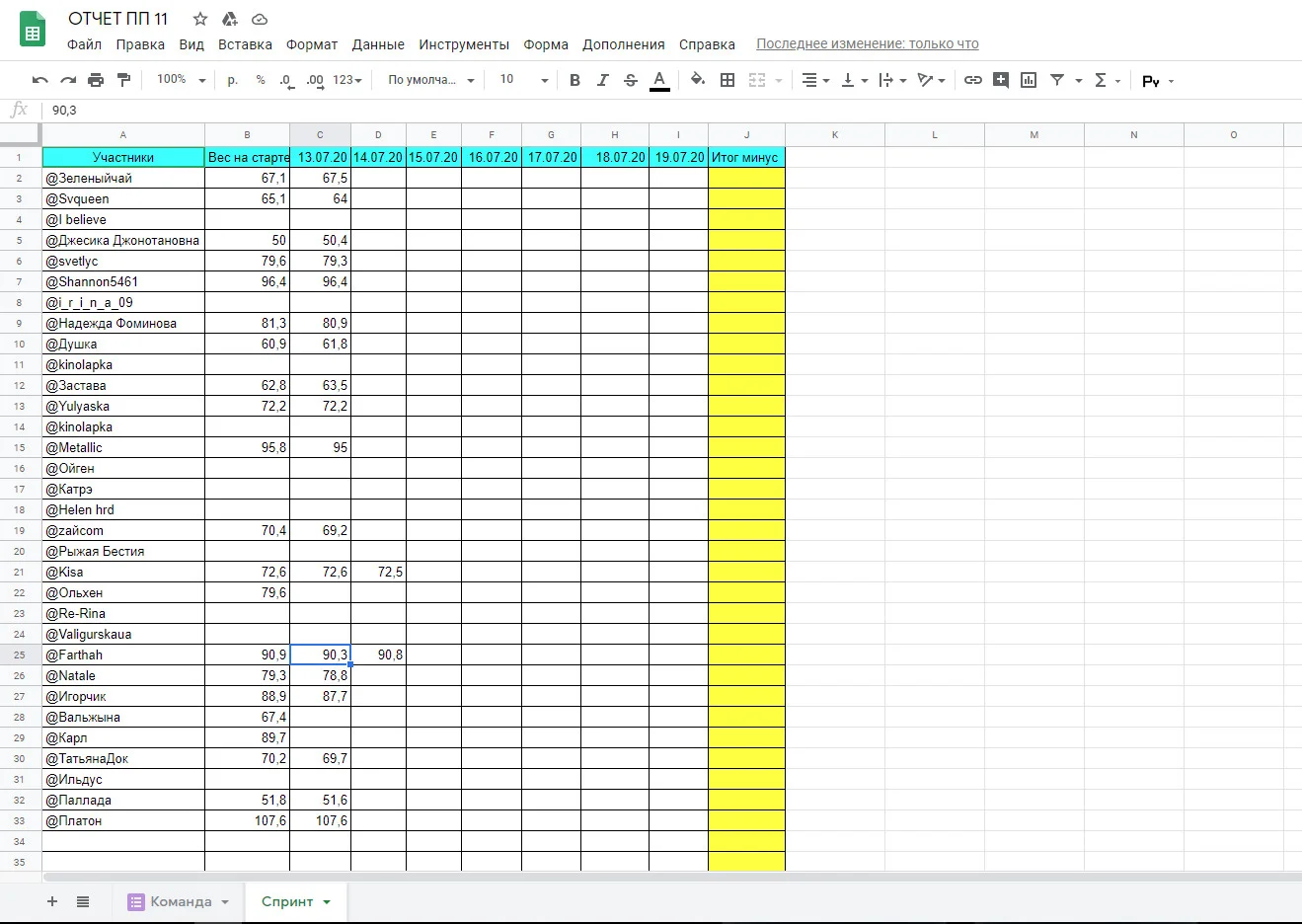The width and height of the screenshot is (1302, 924).
Task: Open the all sheets list
Action: click(83, 901)
